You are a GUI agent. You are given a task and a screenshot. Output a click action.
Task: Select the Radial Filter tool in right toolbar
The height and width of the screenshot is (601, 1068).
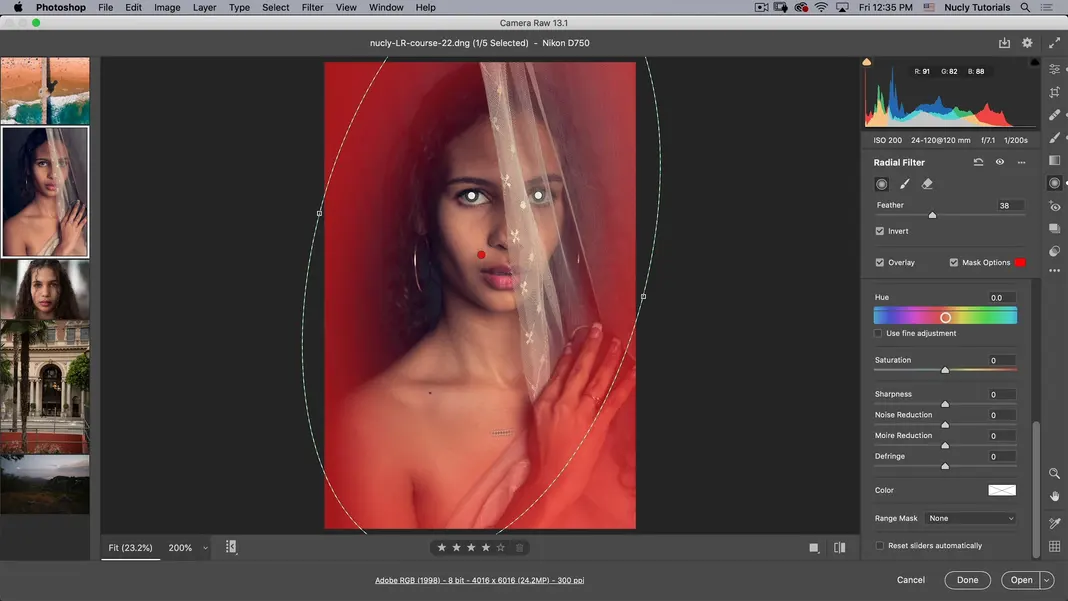1054,183
